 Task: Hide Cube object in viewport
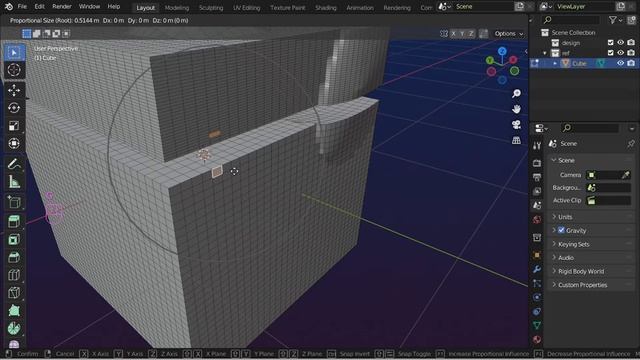click(x=620, y=63)
